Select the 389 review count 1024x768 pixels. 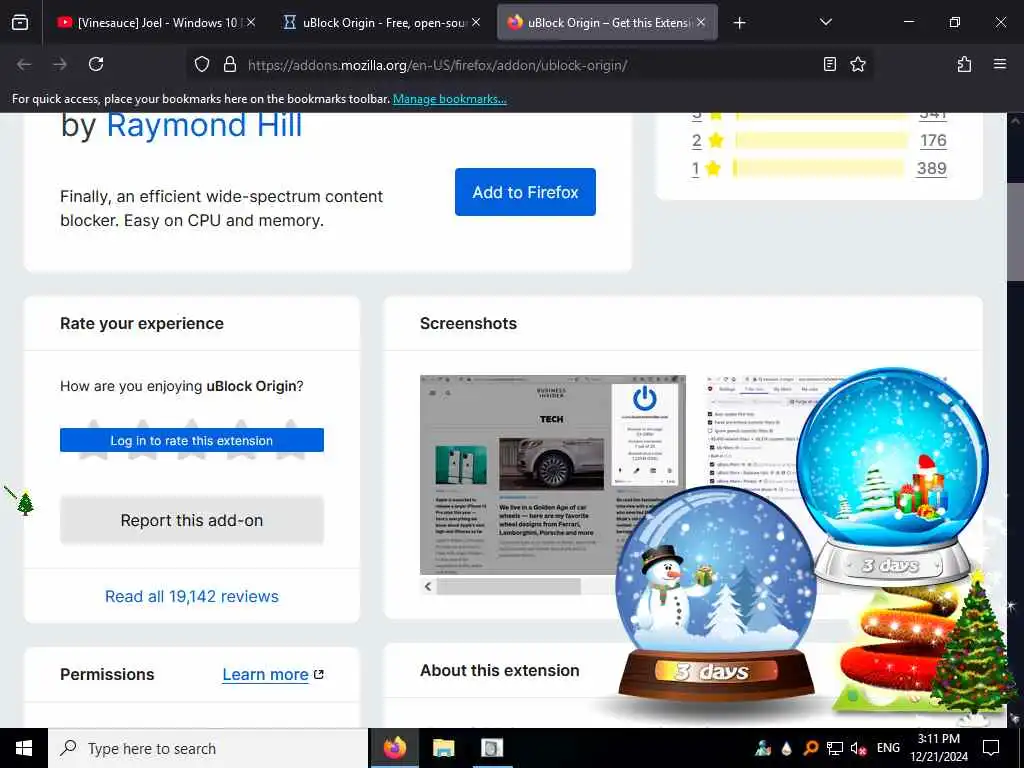[931, 168]
